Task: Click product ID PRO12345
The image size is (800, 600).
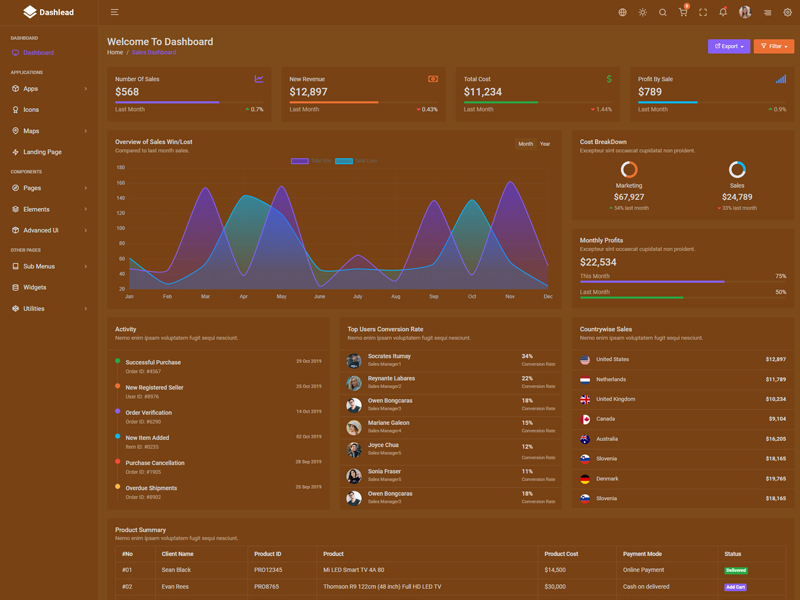Action: tap(268, 570)
